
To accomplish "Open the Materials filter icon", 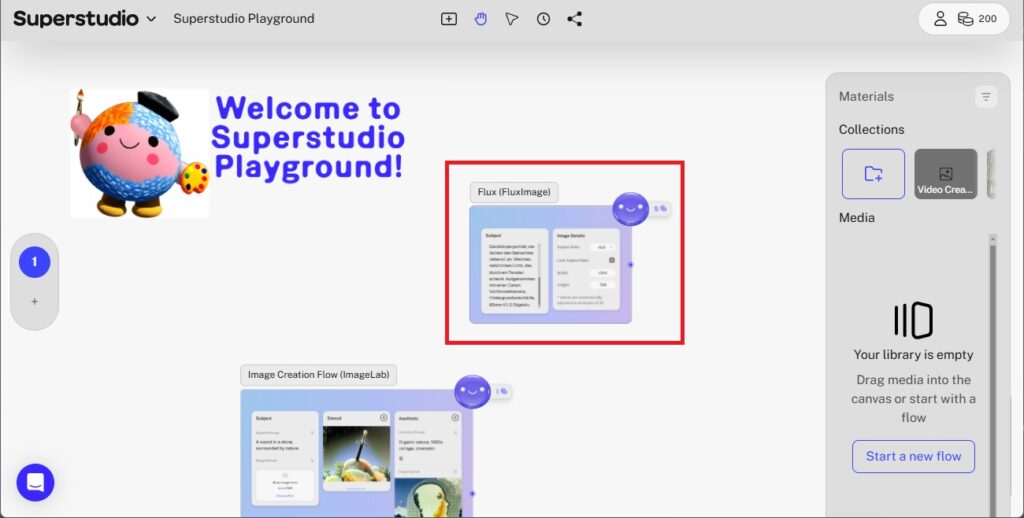I will click(x=986, y=97).
